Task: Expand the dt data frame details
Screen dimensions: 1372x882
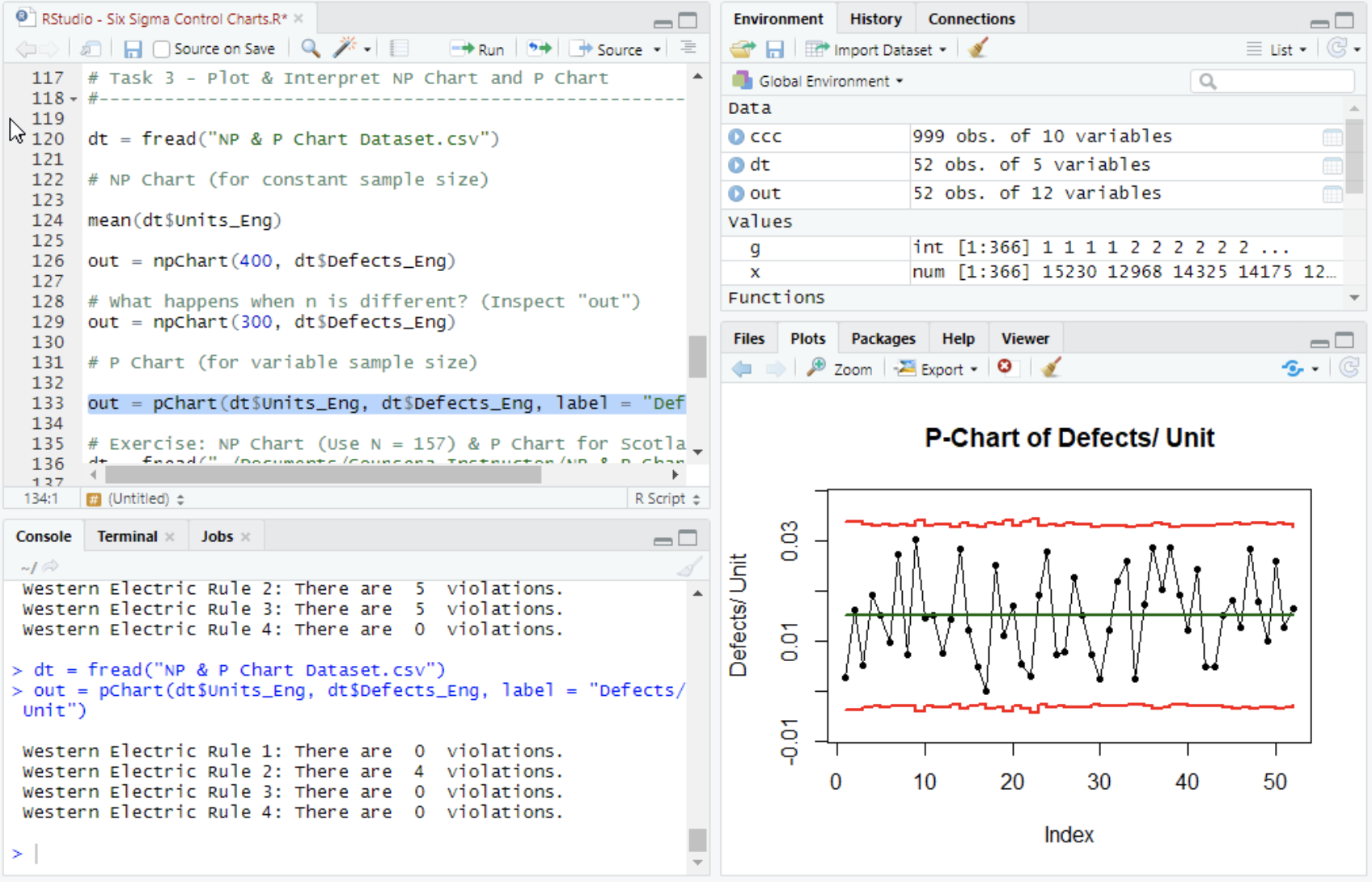Action: [736, 165]
